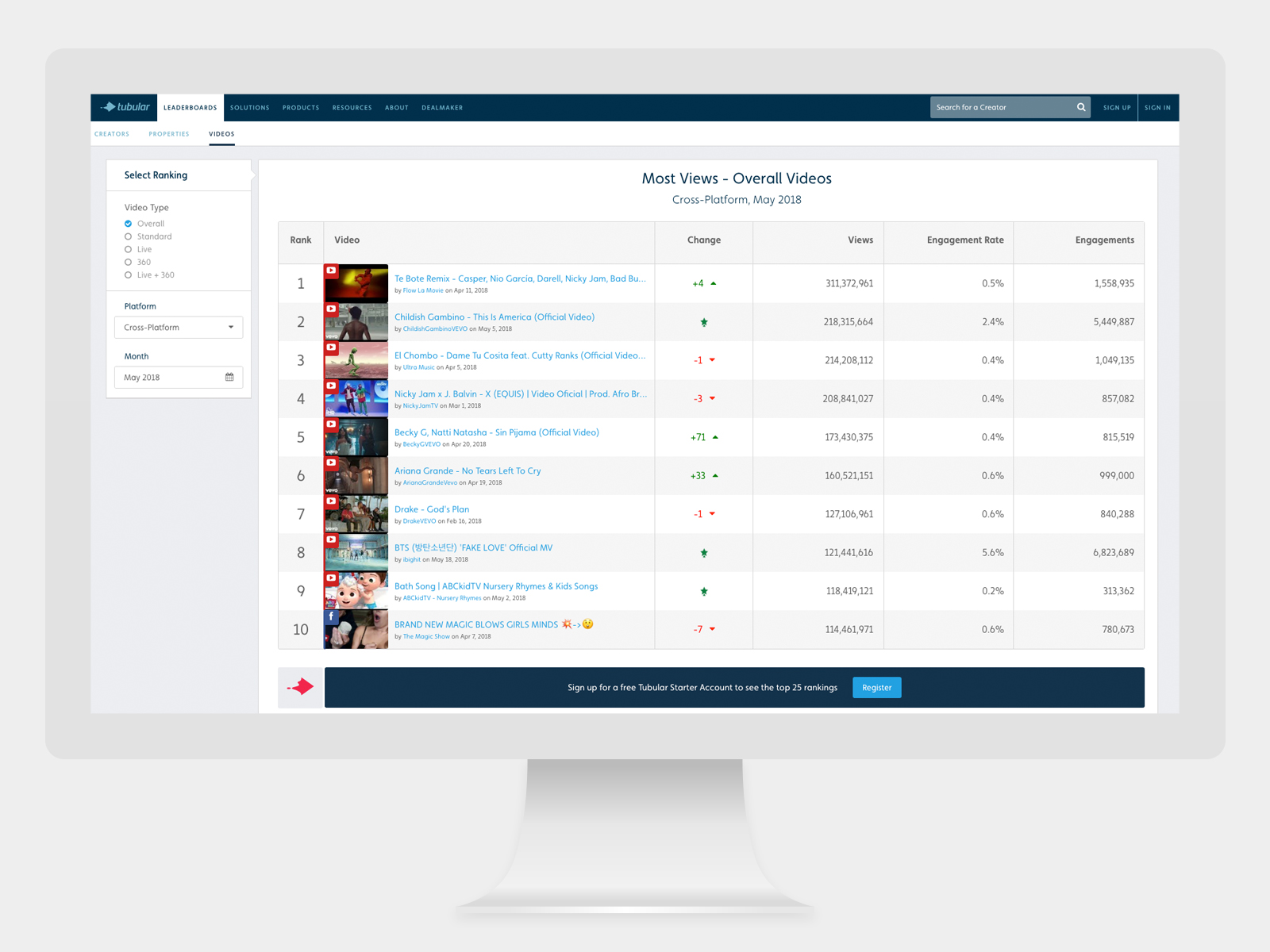Click the Te Bote Remix thumbnail
Screen dimensions: 1270x952
356,283
